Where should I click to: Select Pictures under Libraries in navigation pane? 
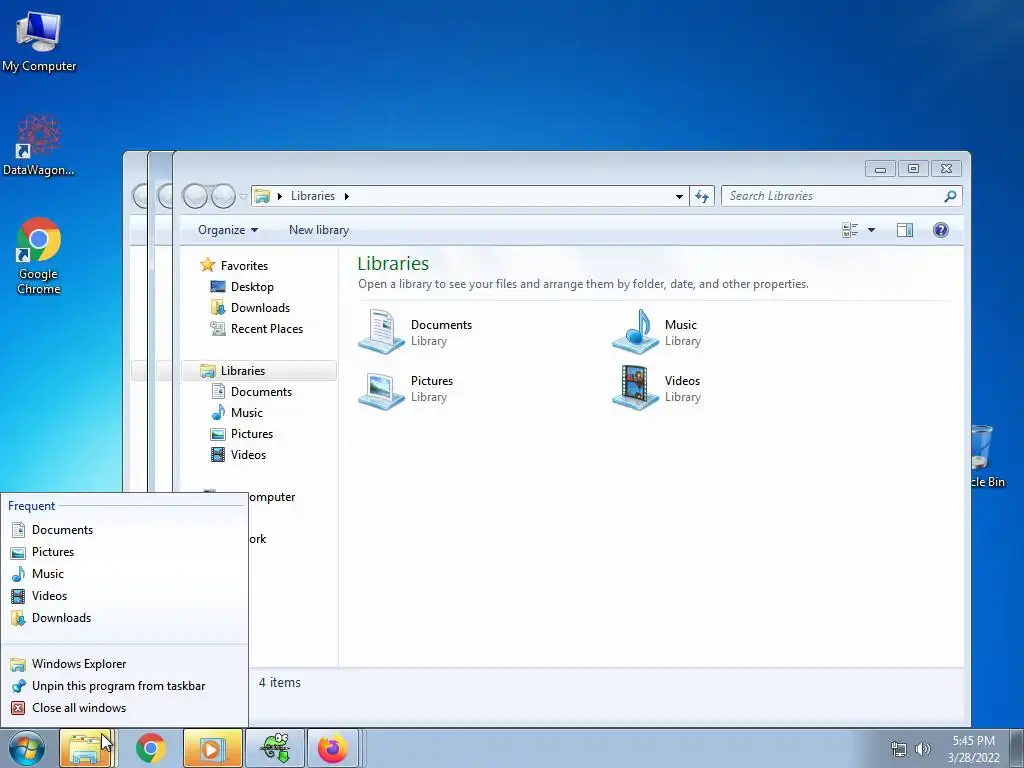coord(242,434)
